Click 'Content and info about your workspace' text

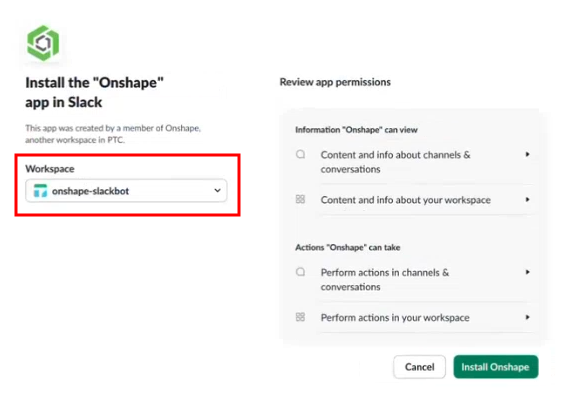click(406, 200)
